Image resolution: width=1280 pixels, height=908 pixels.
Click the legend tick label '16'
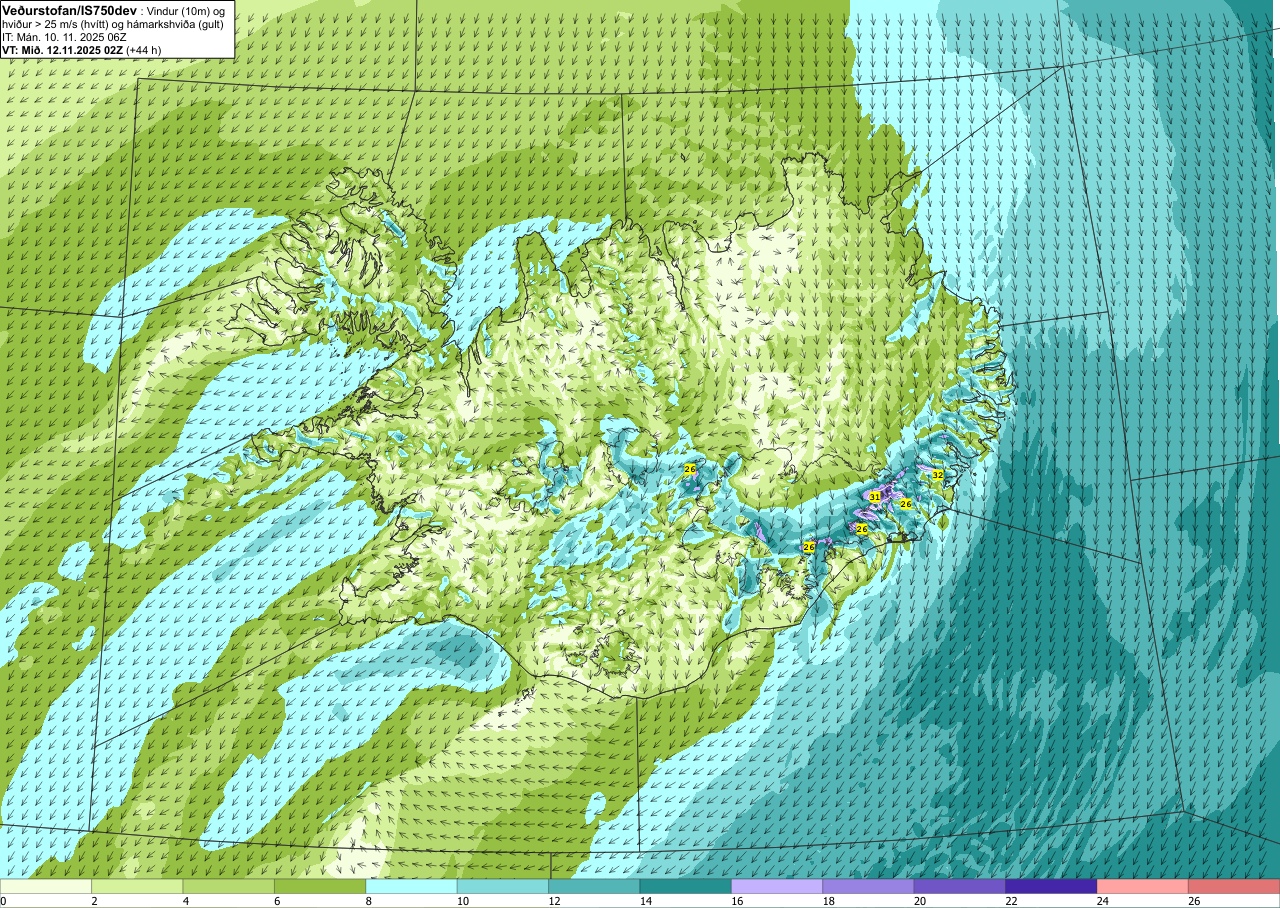pos(737,901)
